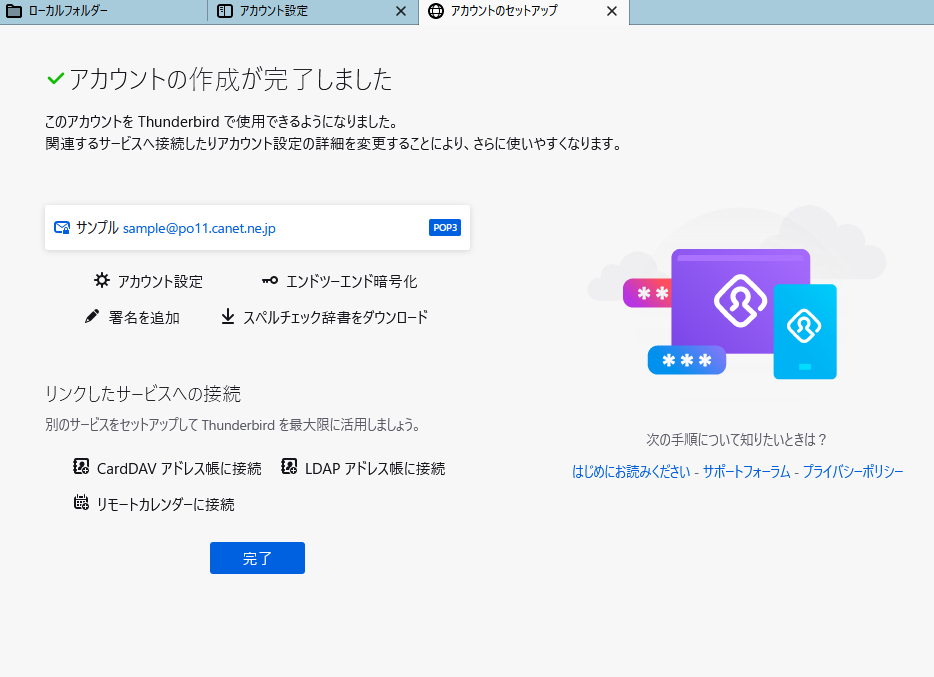
Task: Click the remote calendar icon
Action: click(x=81, y=503)
